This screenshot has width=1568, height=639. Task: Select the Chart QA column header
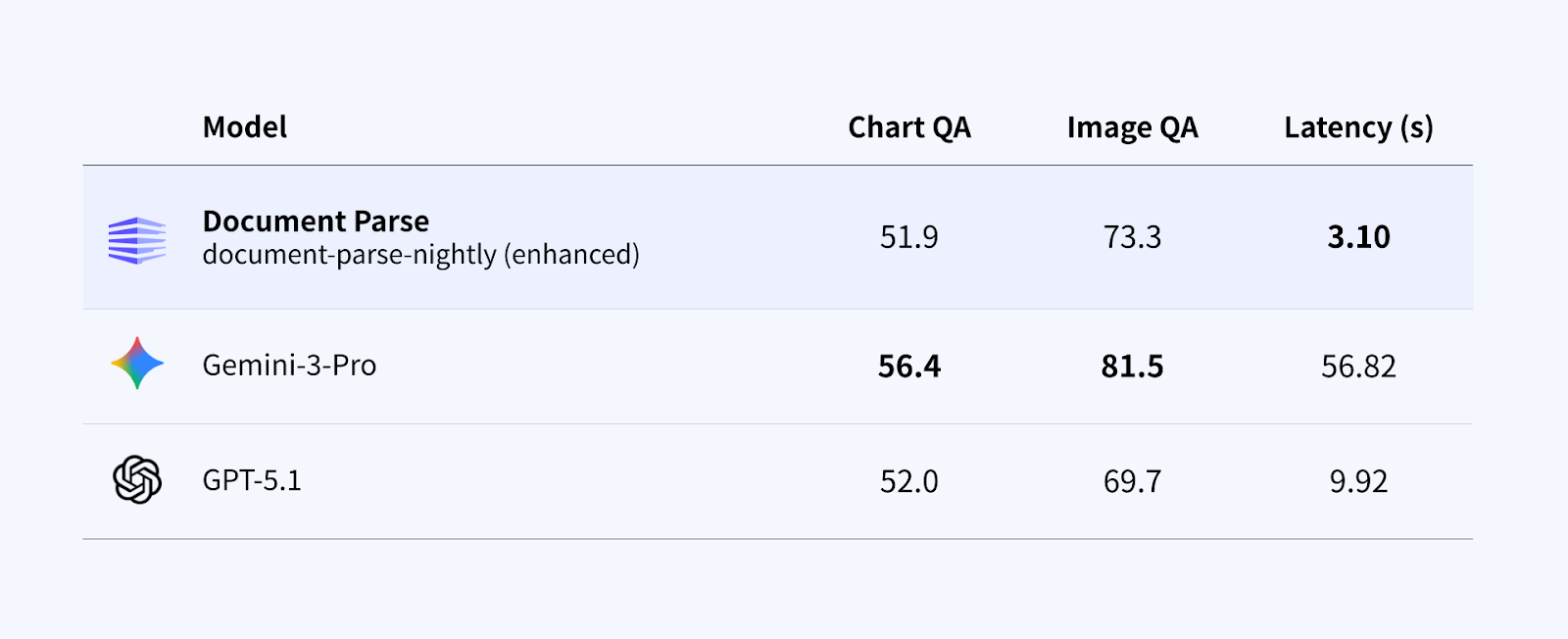(909, 127)
